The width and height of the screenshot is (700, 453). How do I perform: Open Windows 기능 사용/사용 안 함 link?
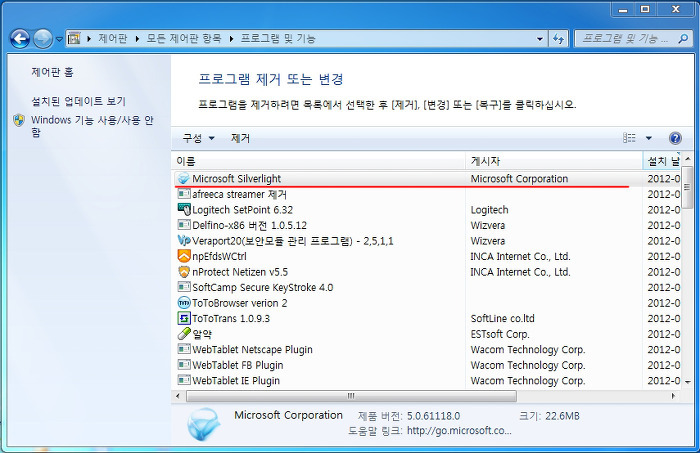coord(92,126)
